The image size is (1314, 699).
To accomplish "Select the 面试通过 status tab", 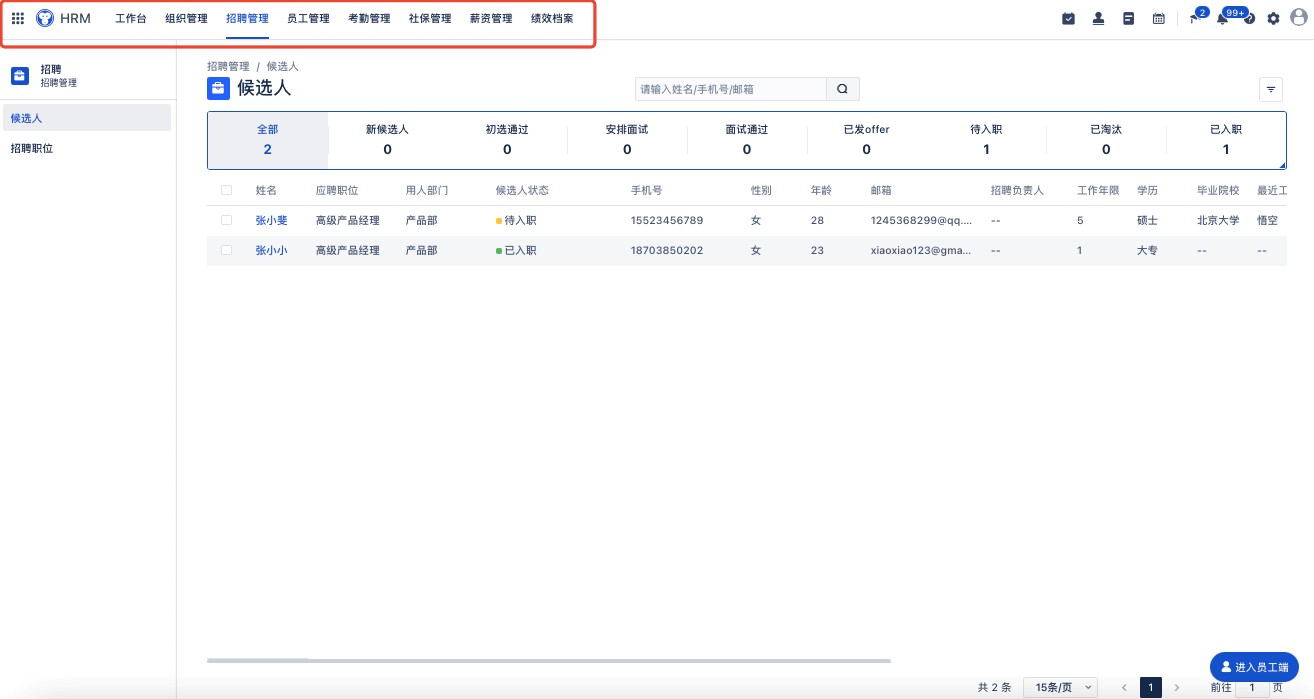I will [747, 140].
